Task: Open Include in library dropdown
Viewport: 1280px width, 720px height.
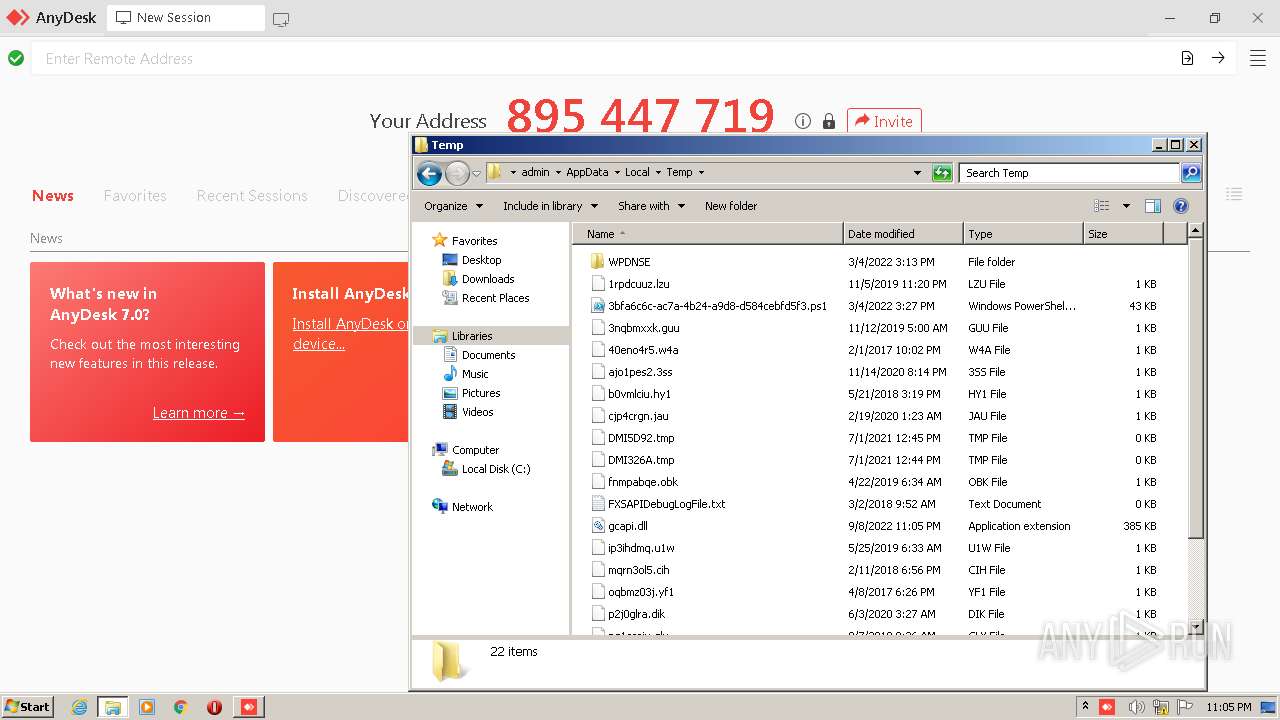Action: pyautogui.click(x=550, y=206)
